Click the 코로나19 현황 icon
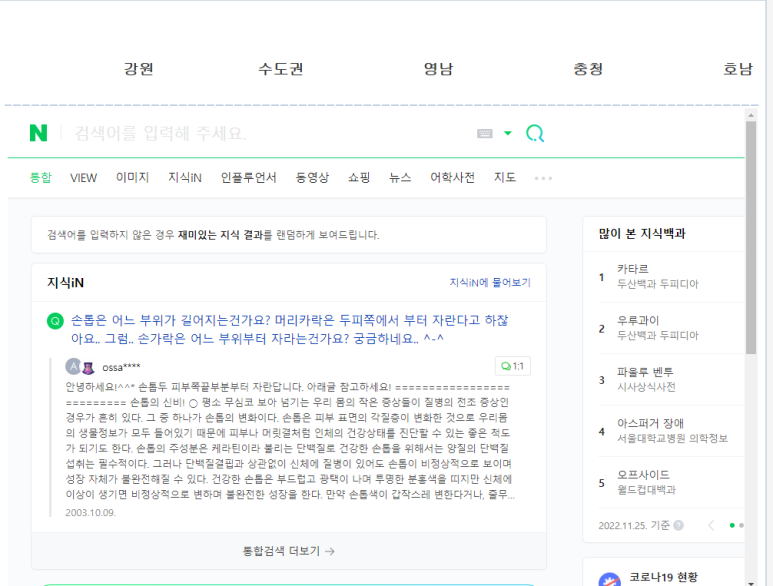The height and width of the screenshot is (586, 773). tap(609, 580)
